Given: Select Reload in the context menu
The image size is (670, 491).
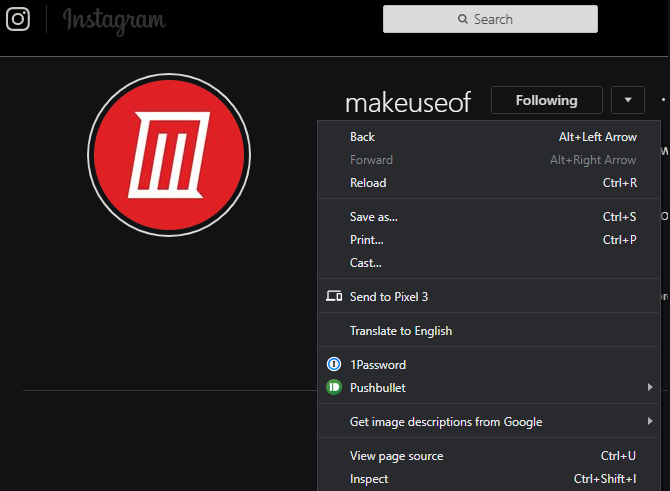Looking at the screenshot, I should pyautogui.click(x=368, y=183).
